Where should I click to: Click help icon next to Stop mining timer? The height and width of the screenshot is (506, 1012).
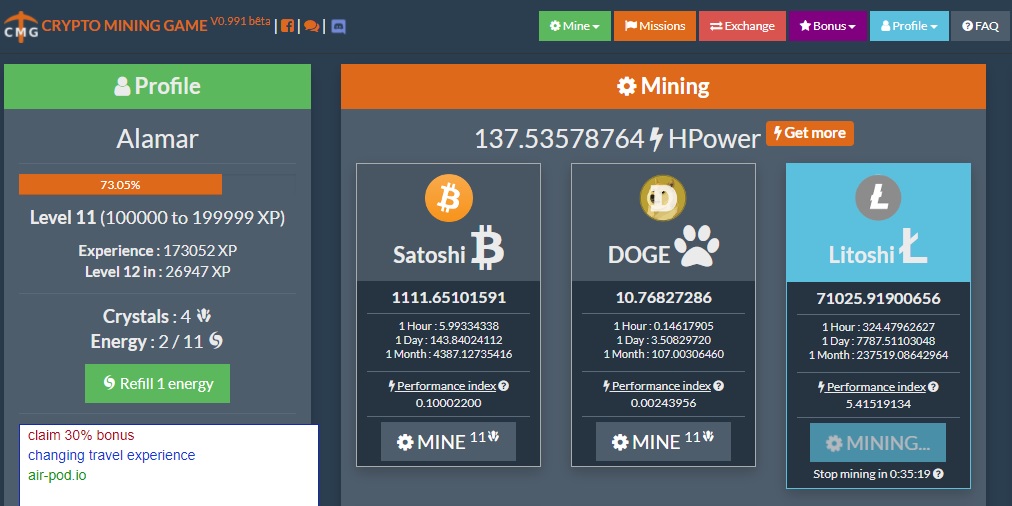[938, 474]
